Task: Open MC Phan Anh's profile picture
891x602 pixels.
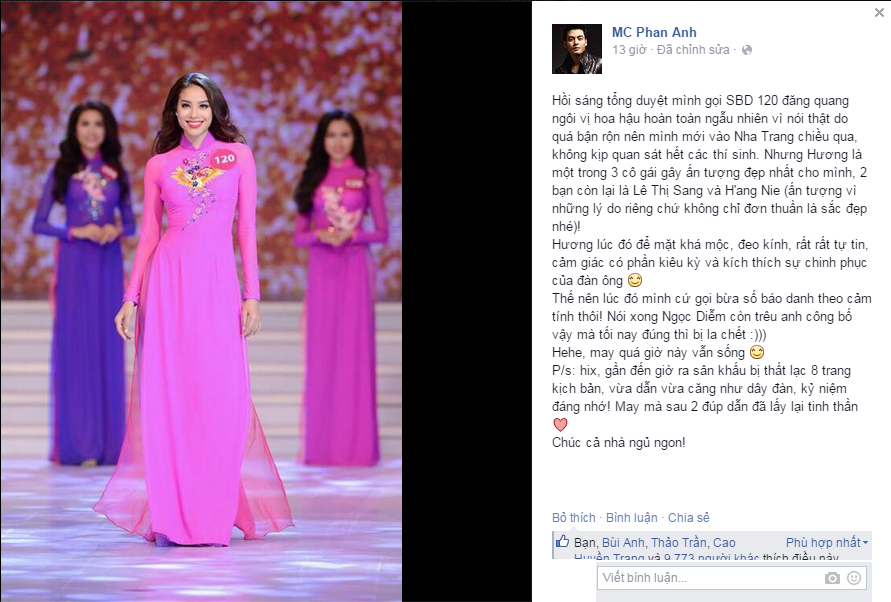Action: pos(577,49)
